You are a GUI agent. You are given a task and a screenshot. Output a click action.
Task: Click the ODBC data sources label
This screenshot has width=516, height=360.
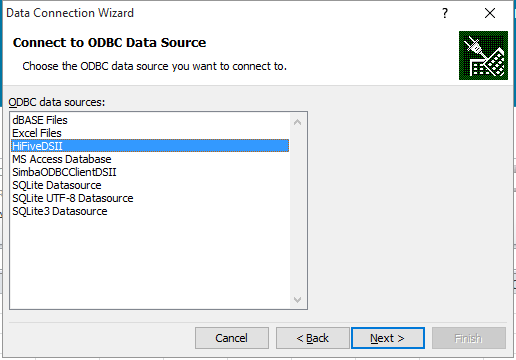pyautogui.click(x=57, y=102)
